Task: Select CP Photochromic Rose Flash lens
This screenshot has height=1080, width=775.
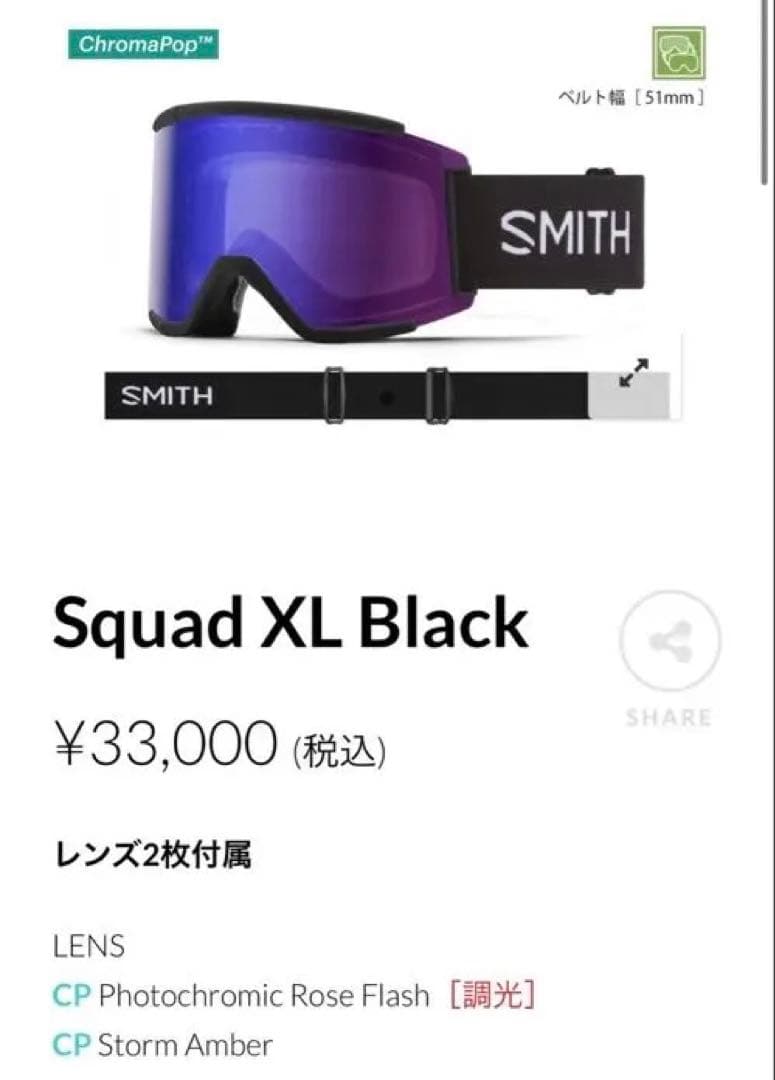Action: (241, 995)
